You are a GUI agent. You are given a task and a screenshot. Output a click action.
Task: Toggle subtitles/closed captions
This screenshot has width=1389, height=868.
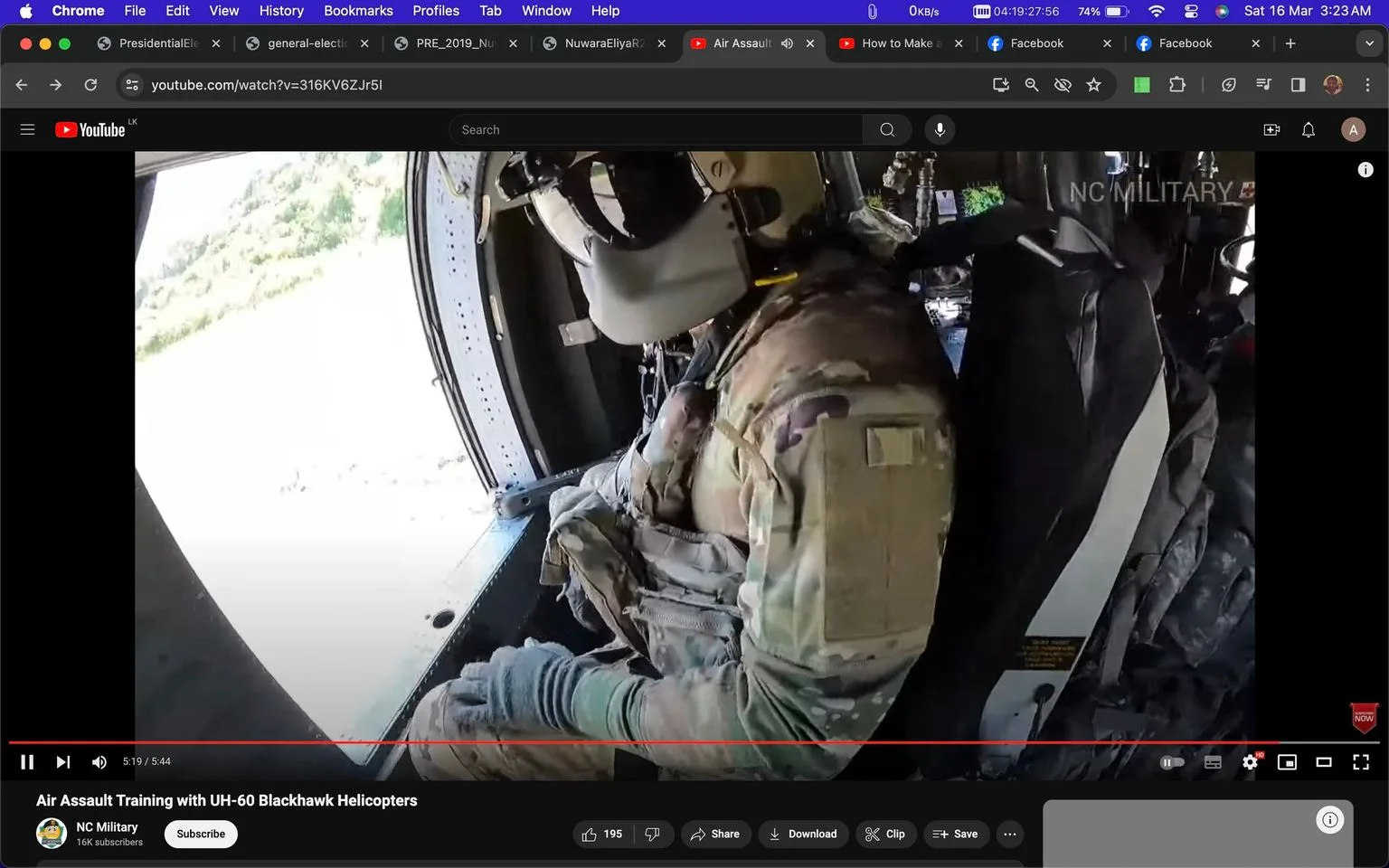[x=1213, y=762]
